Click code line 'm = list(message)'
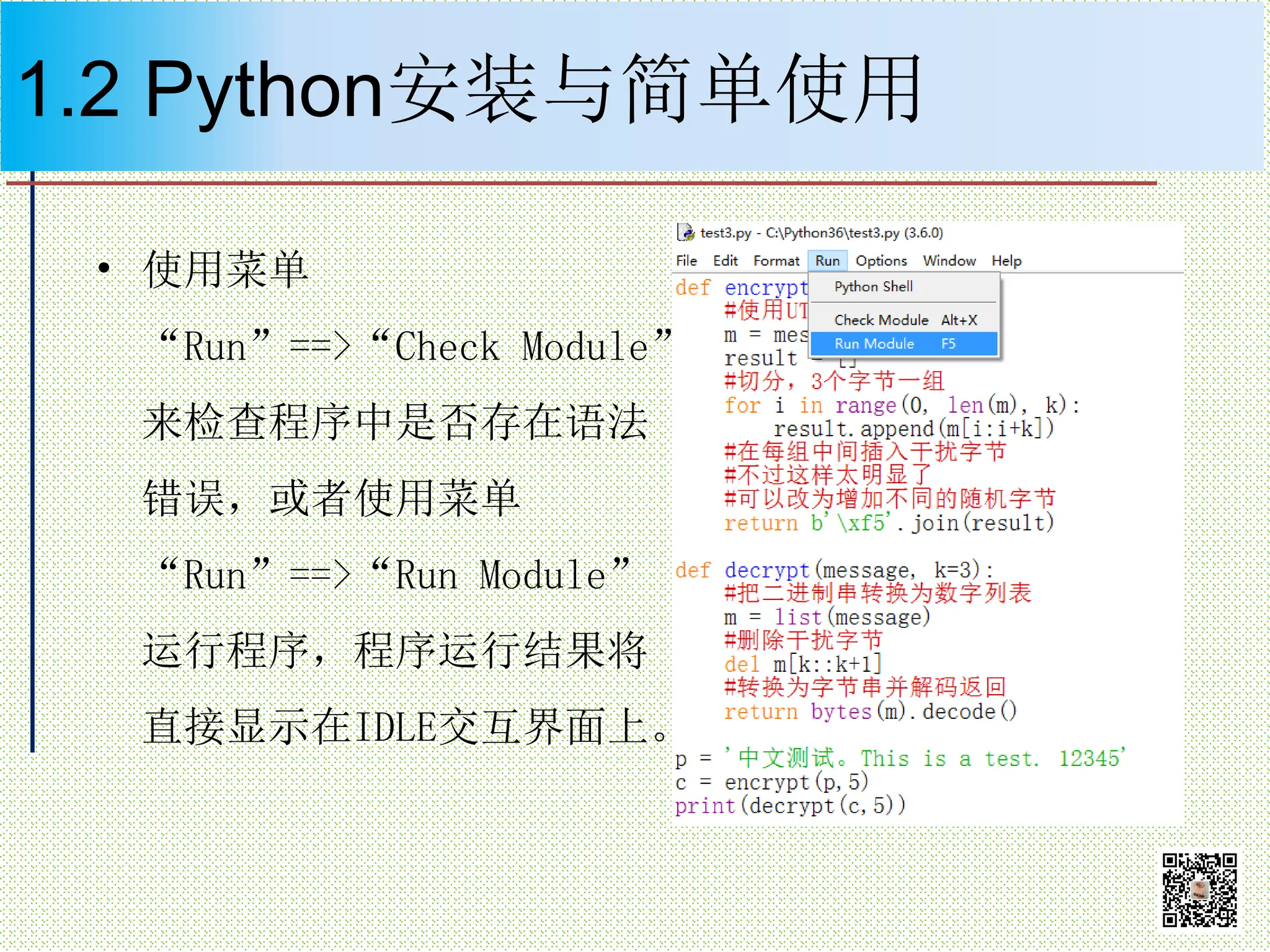Viewport: 1270px width, 952px height. click(827, 617)
